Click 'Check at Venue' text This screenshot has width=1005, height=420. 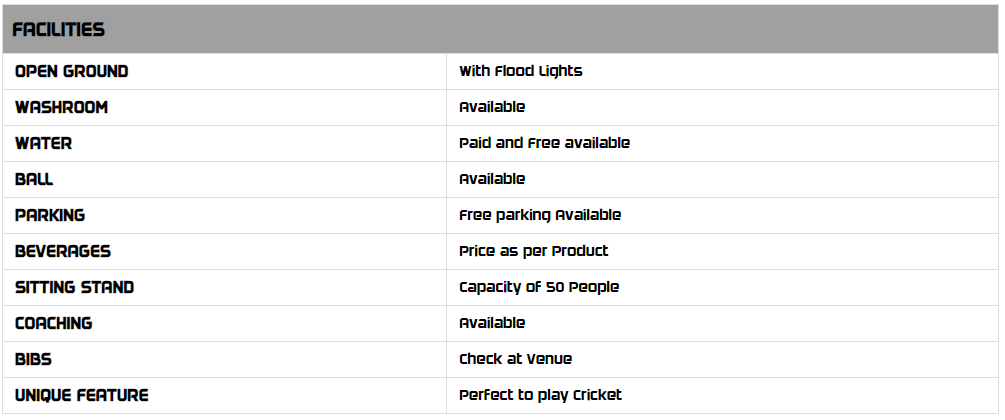click(x=515, y=360)
